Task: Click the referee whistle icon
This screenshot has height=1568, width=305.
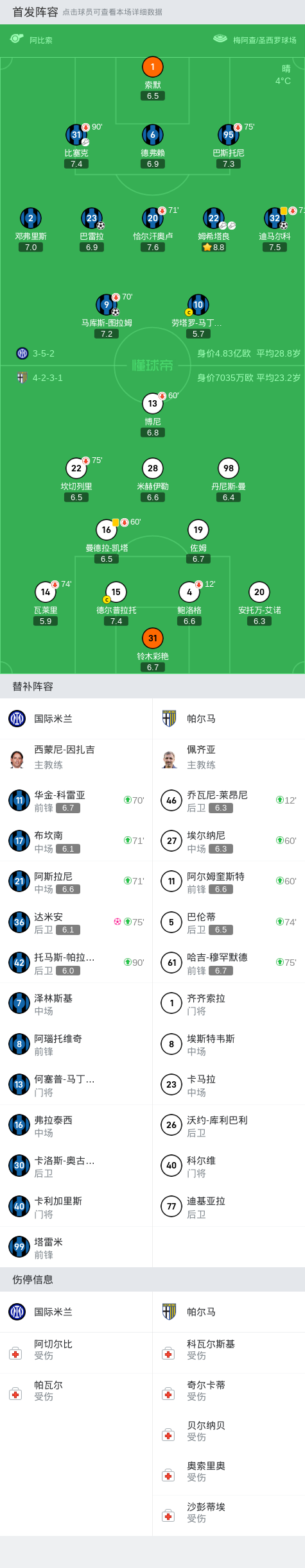Action: coord(17,38)
